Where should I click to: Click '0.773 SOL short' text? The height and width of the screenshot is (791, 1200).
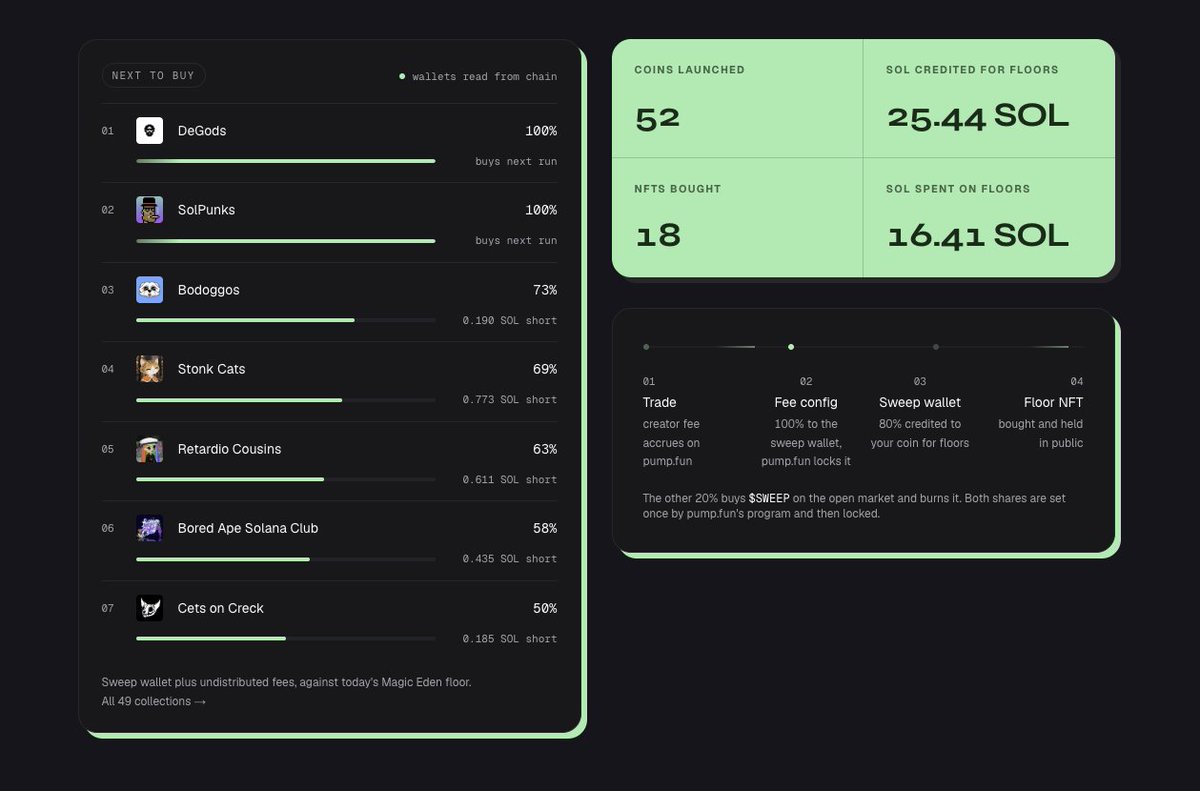point(510,400)
